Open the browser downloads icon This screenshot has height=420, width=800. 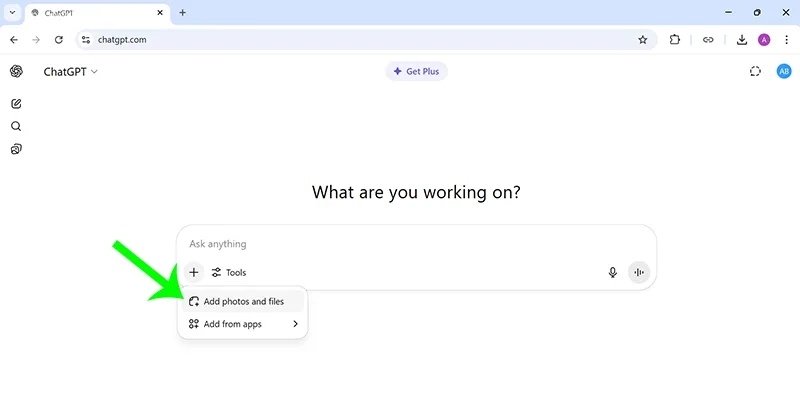coord(742,40)
